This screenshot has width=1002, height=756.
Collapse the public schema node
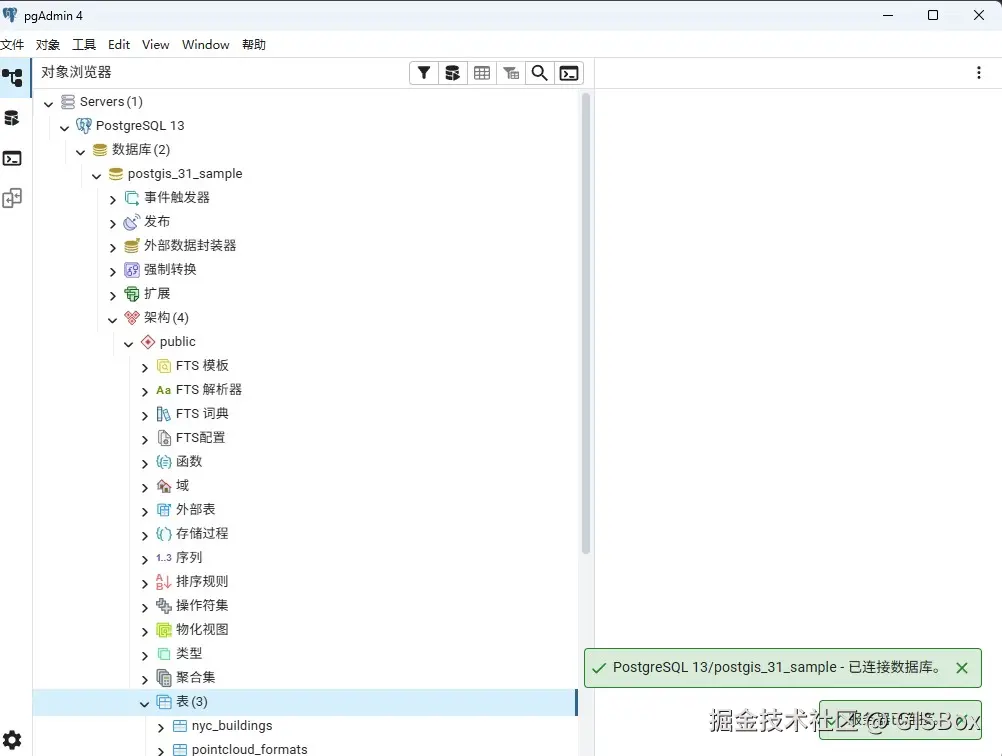point(128,341)
